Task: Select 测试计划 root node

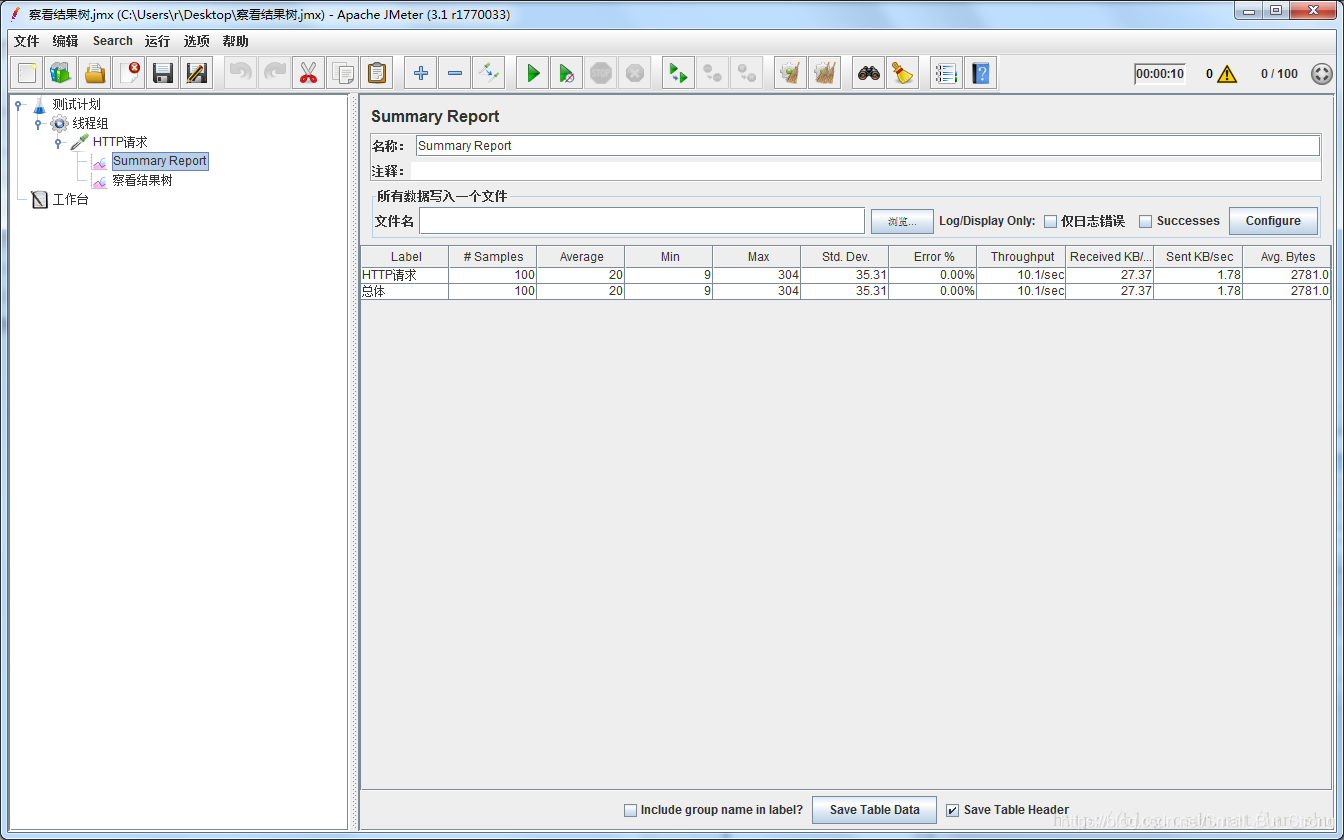Action: tap(76, 104)
